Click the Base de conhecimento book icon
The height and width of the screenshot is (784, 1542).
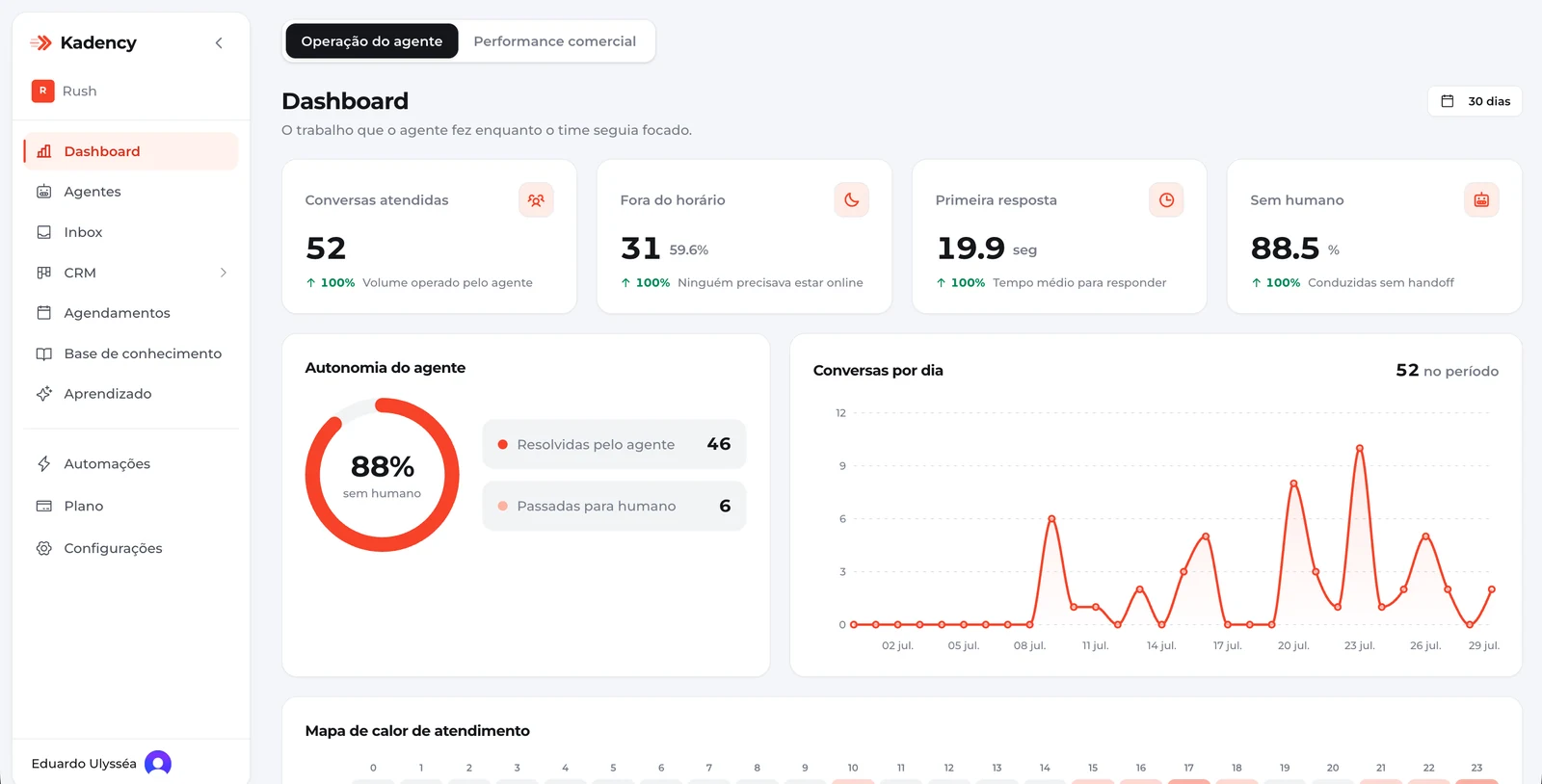44,353
